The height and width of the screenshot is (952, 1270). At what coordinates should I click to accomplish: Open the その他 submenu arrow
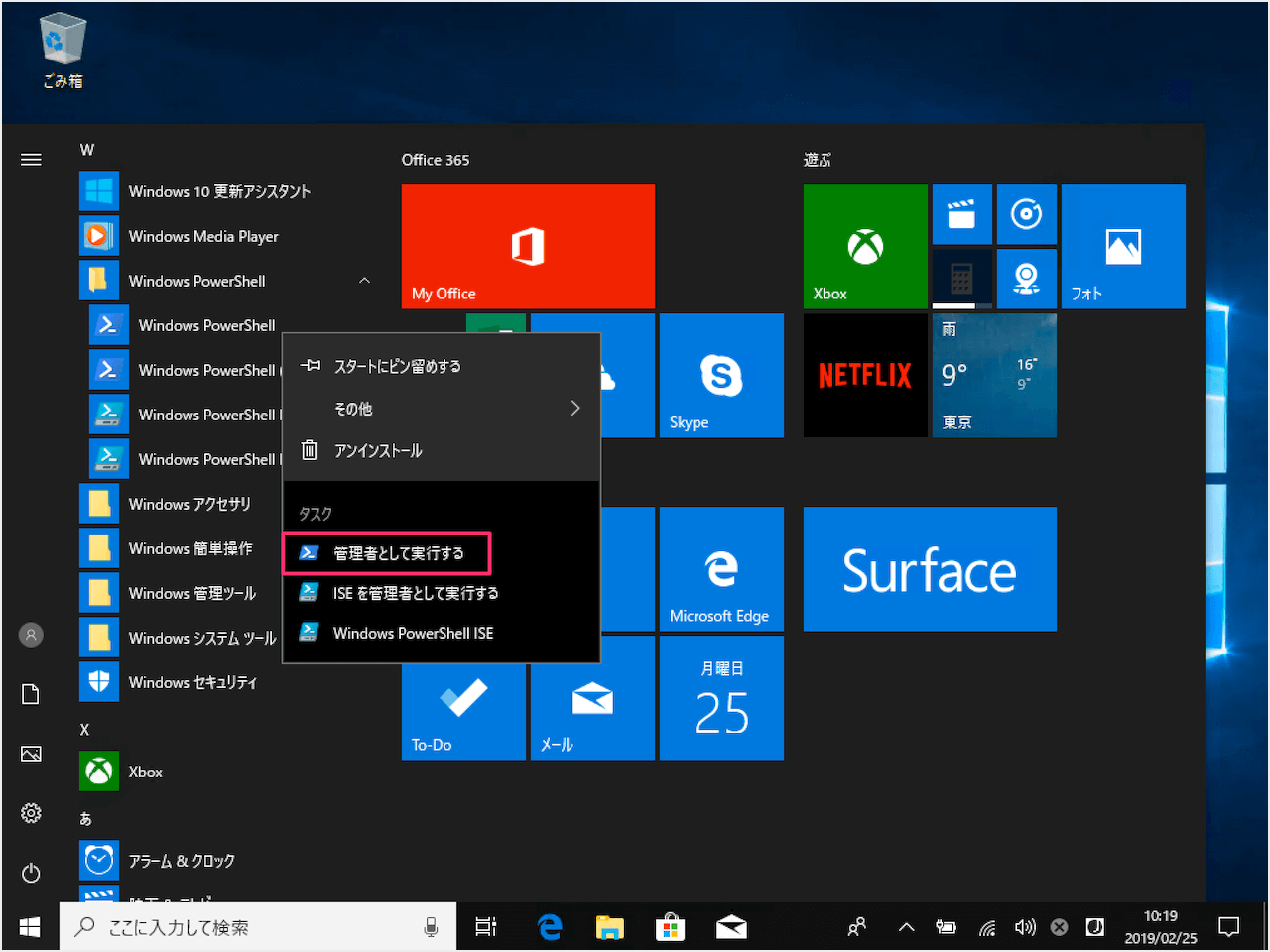tap(575, 408)
